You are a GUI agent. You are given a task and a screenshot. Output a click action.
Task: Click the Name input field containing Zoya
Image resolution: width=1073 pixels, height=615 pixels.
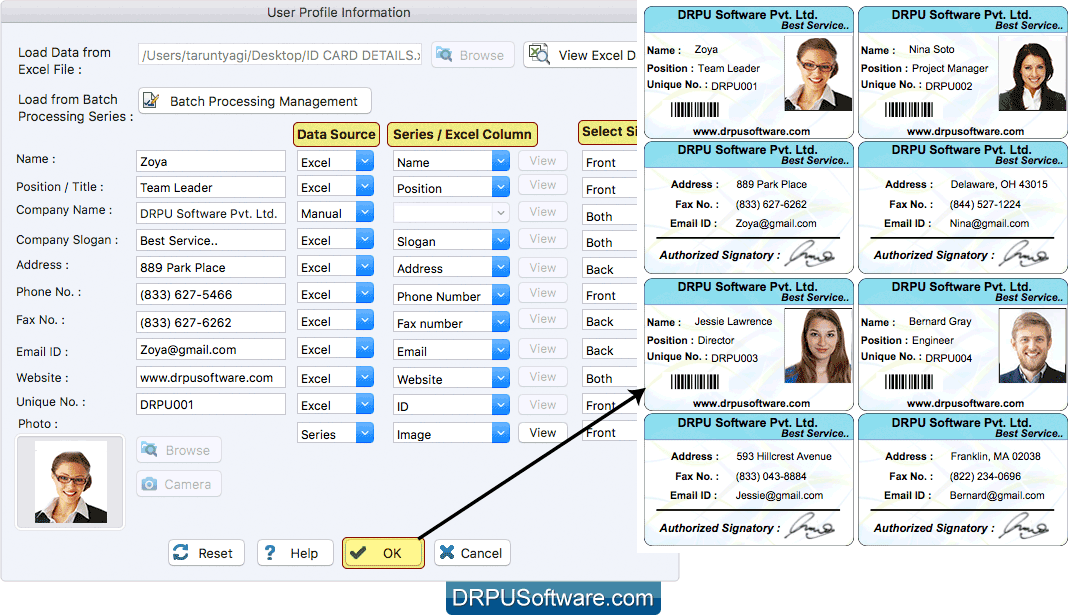click(211, 161)
